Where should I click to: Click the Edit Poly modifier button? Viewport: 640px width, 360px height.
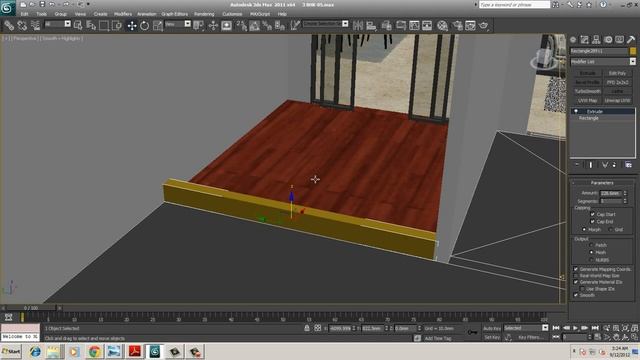point(617,73)
